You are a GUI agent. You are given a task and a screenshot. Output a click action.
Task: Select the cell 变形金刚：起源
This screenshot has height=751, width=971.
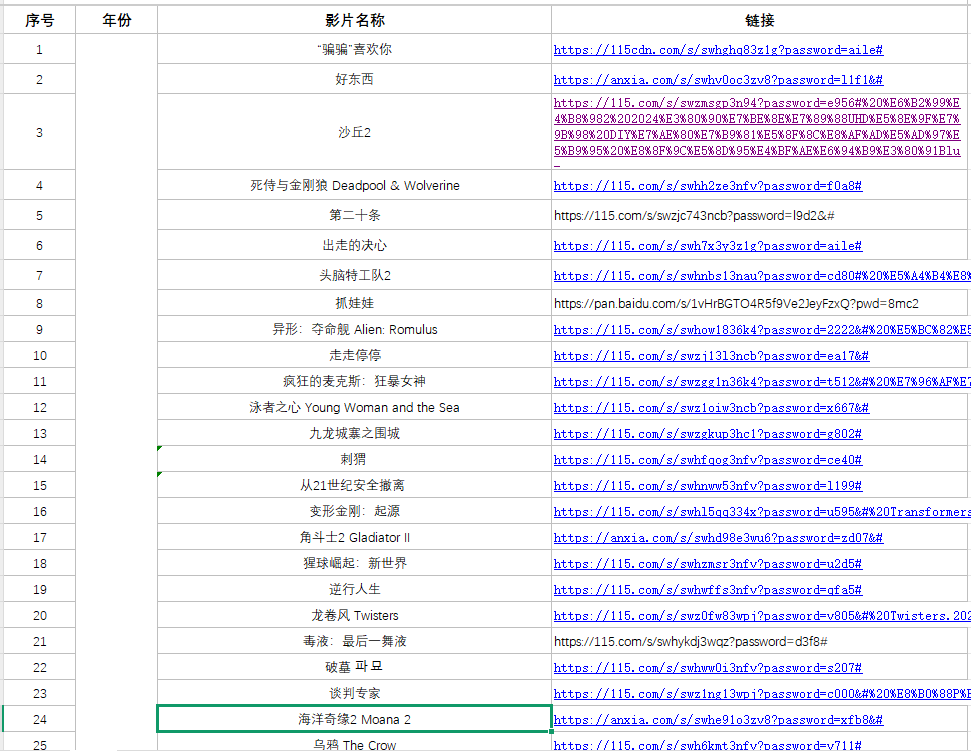coord(354,511)
